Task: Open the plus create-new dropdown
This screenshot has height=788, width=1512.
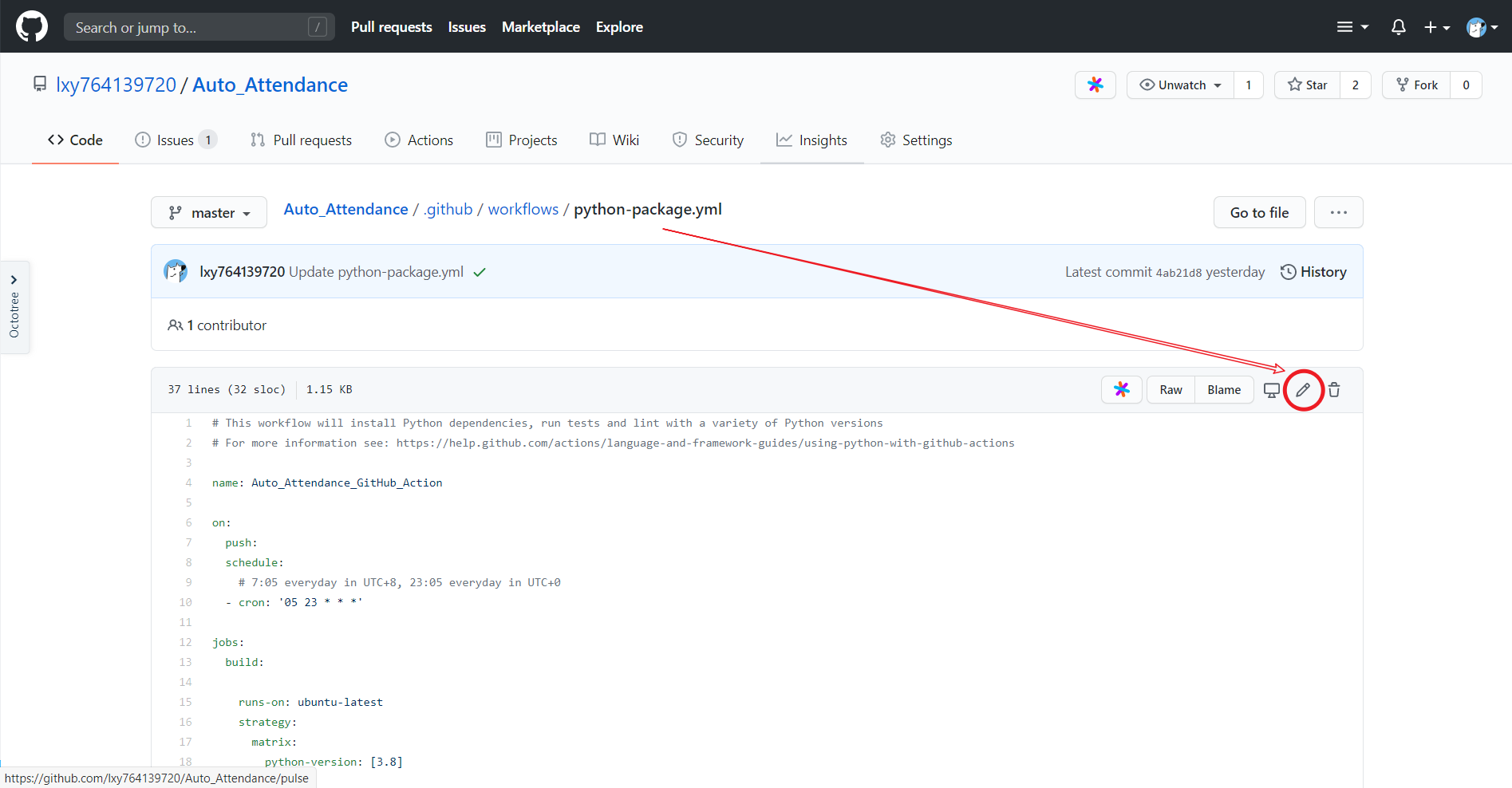Action: pos(1437,27)
